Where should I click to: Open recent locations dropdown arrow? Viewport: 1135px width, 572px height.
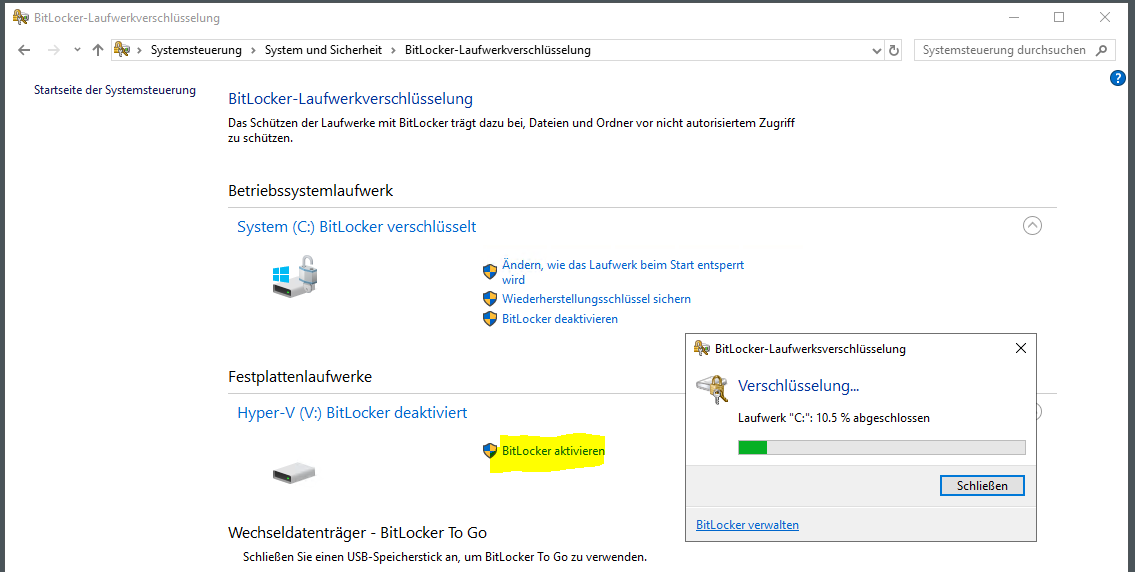pos(77,50)
